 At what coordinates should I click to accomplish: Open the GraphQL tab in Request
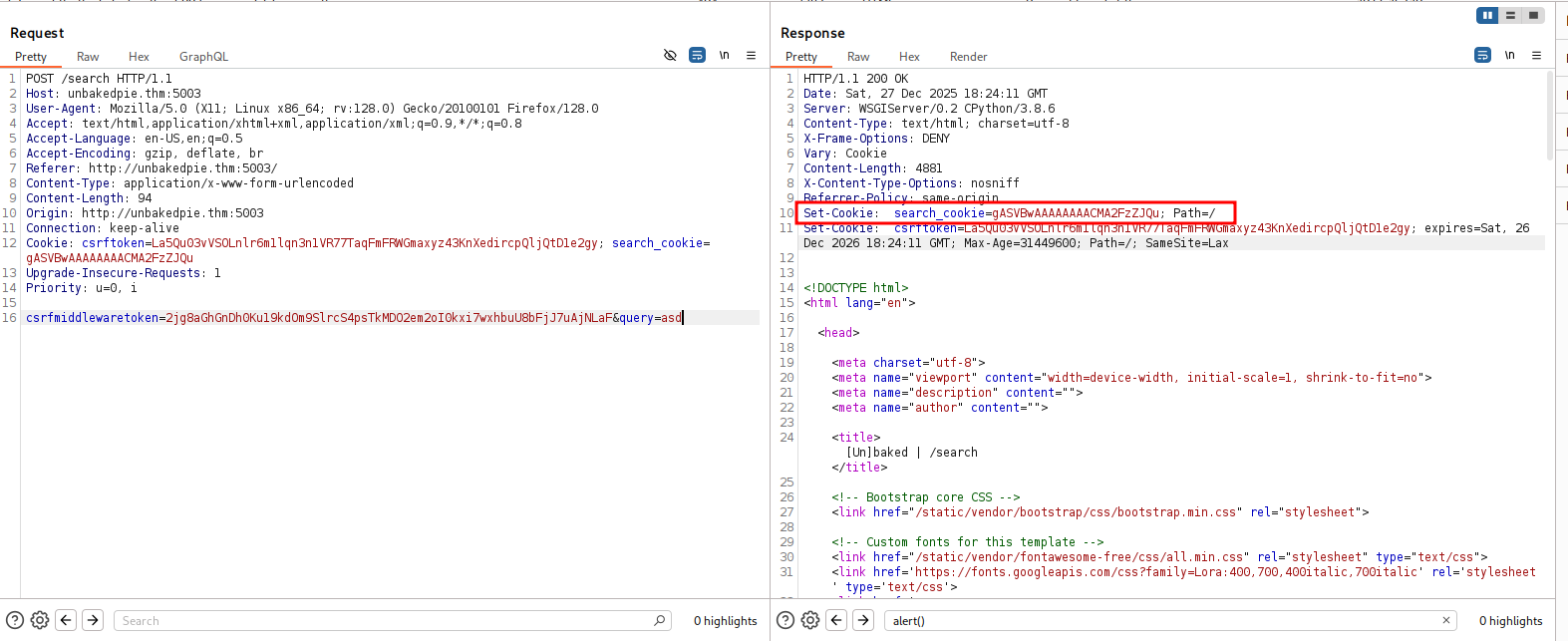click(203, 57)
